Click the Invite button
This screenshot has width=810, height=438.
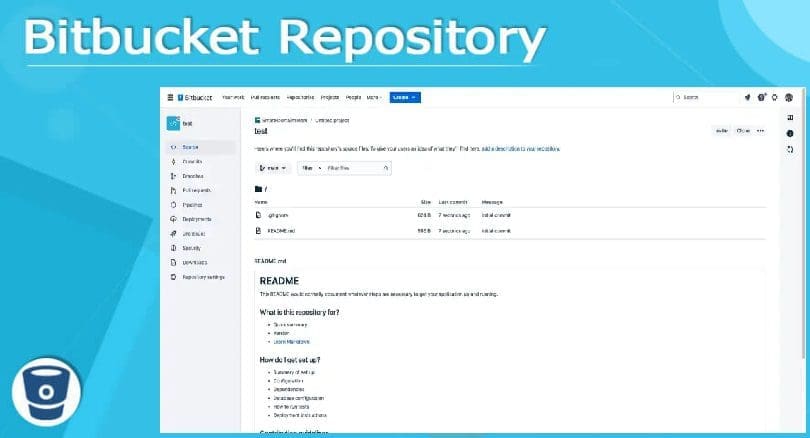pos(722,131)
